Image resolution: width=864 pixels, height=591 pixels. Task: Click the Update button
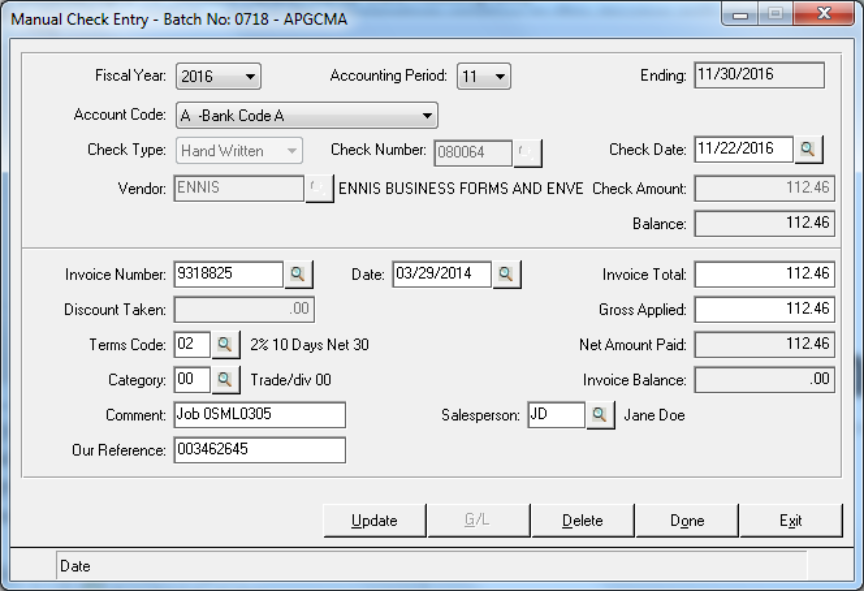[x=374, y=520]
